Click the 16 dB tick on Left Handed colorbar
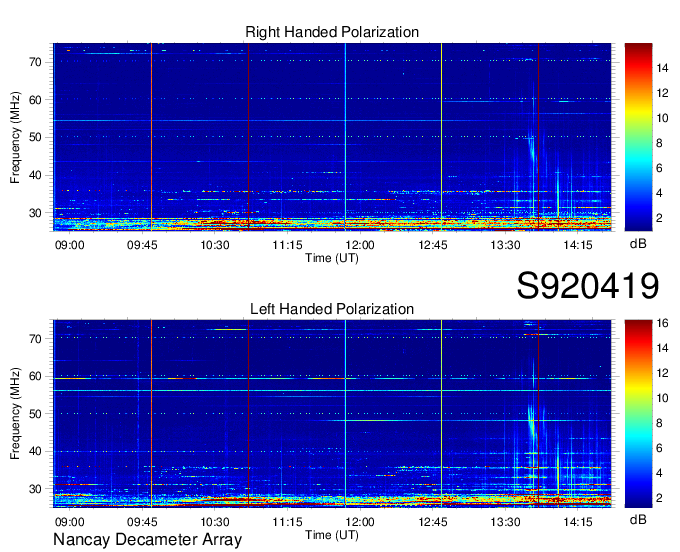680x552 pixels. coord(662,323)
